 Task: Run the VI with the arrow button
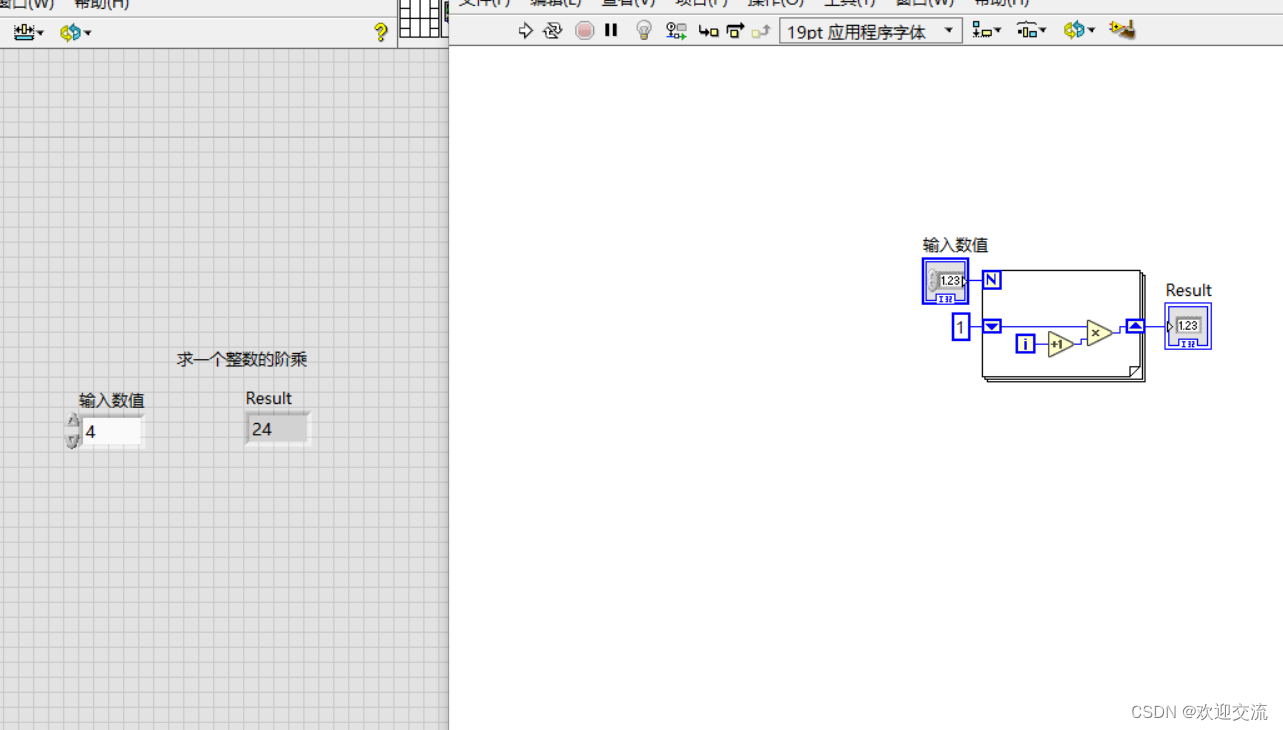coord(525,31)
